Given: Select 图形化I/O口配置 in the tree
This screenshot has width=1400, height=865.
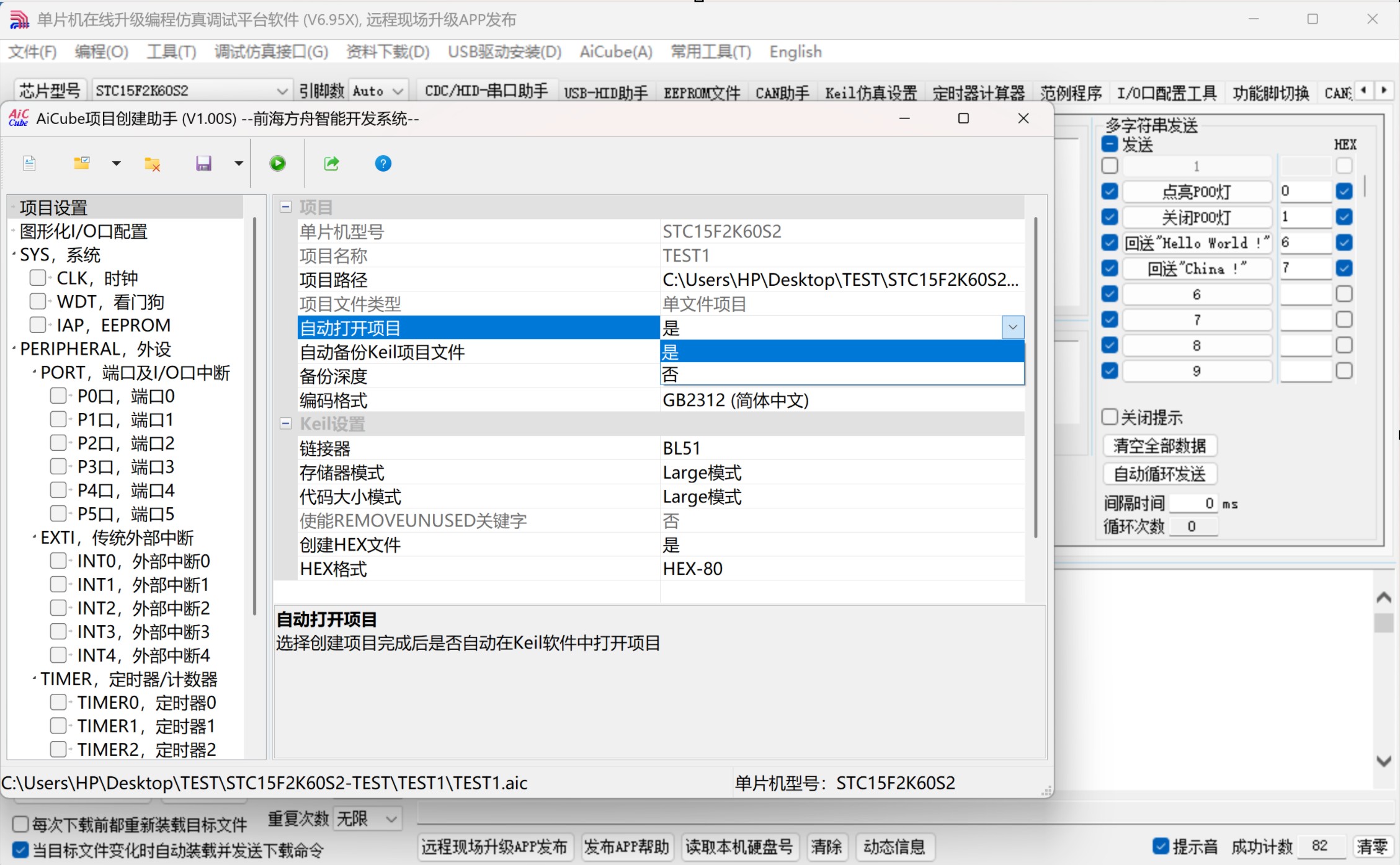Looking at the screenshot, I should coord(84,231).
